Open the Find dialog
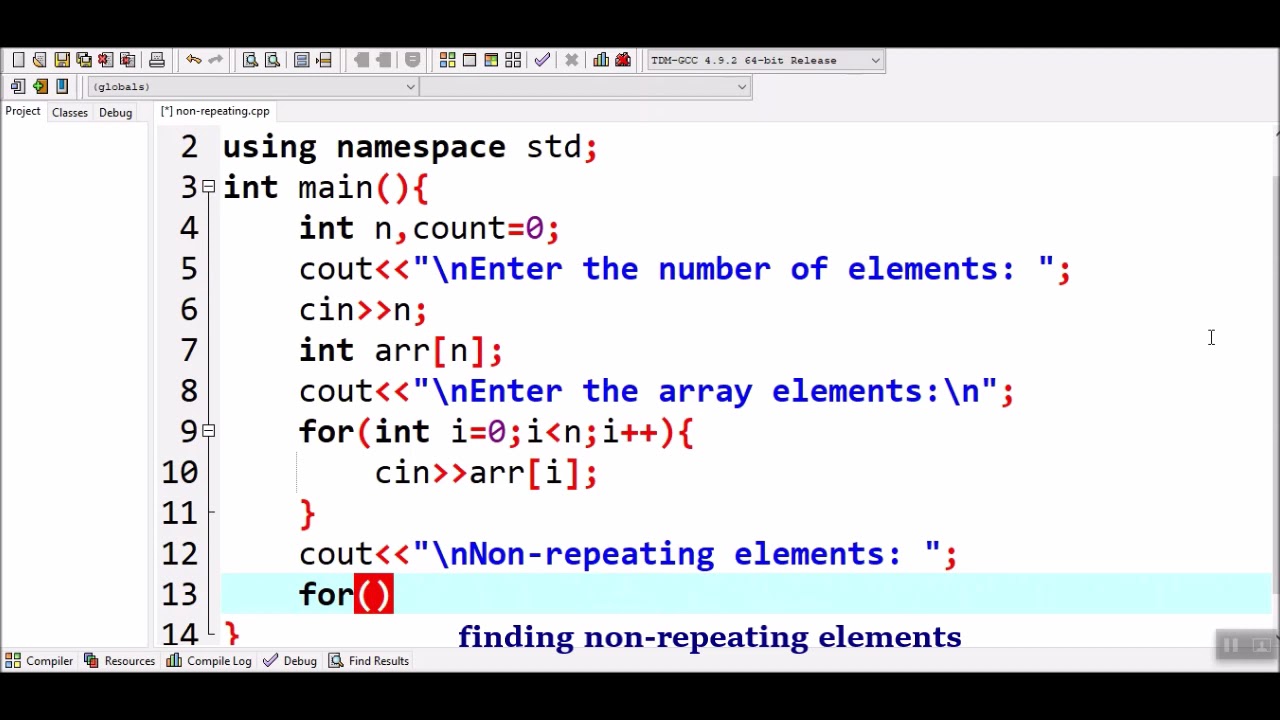This screenshot has height=720, width=1280. click(x=251, y=60)
